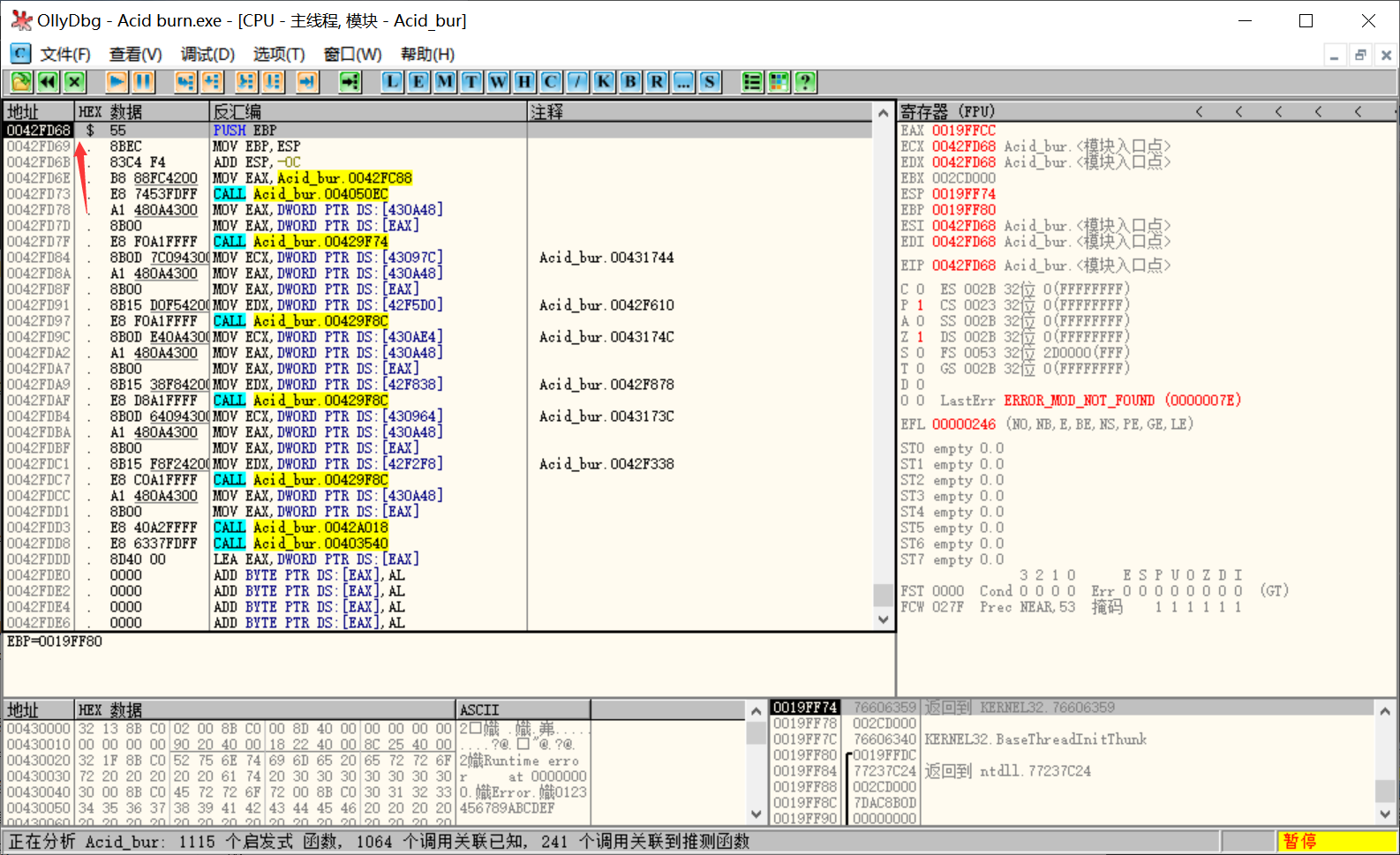
Task: Click the 反汇编 column header
Action: tap(369, 112)
